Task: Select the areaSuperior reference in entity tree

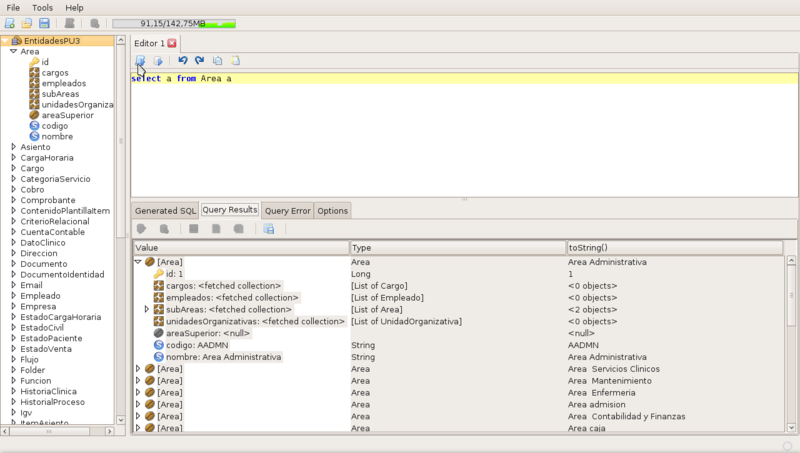Action: [x=67, y=115]
